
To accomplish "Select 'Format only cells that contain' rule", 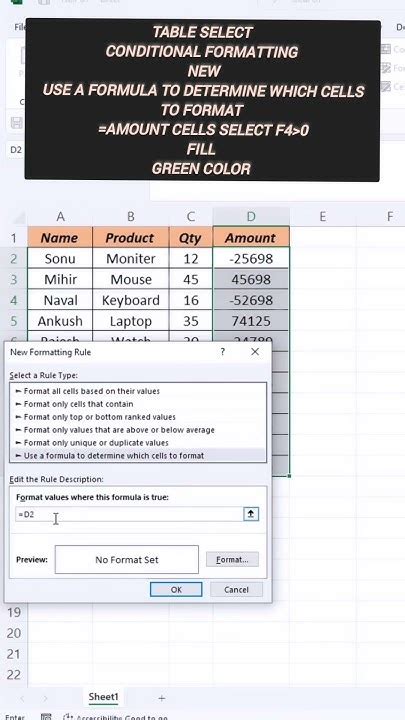I will click(138, 404).
